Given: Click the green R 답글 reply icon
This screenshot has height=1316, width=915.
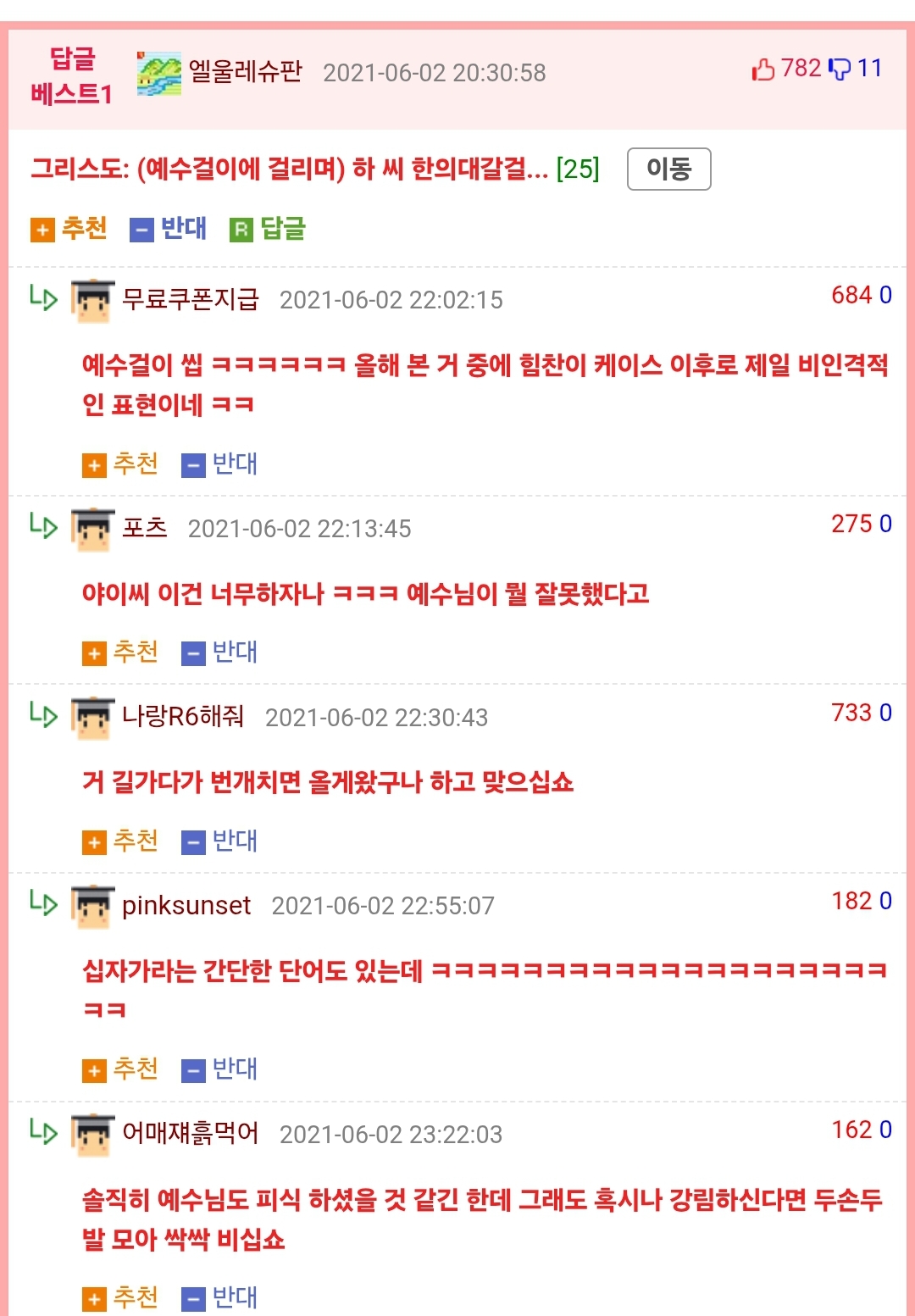Looking at the screenshot, I should 268,229.
